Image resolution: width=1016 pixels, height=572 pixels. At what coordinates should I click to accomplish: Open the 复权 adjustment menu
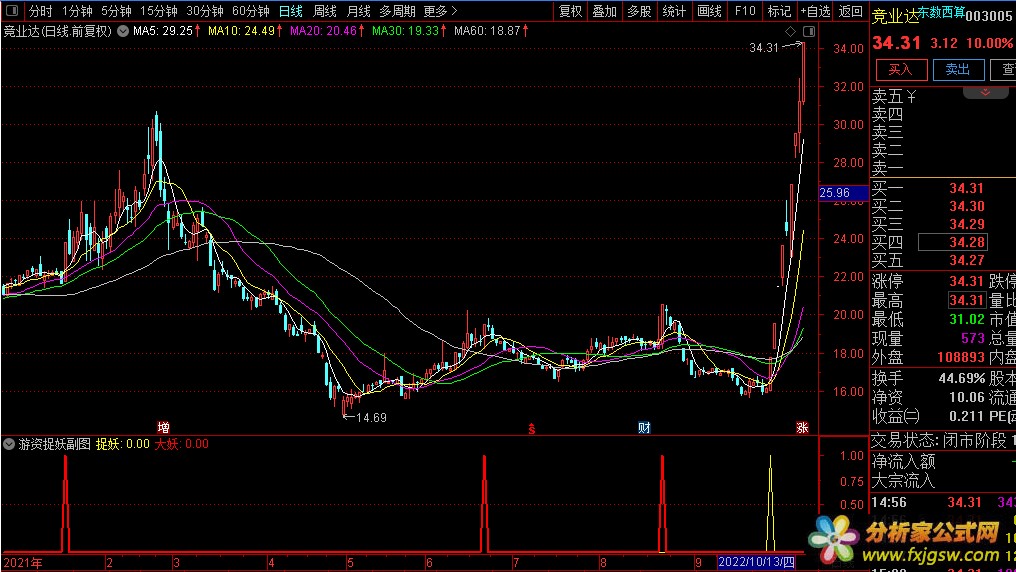click(x=571, y=11)
